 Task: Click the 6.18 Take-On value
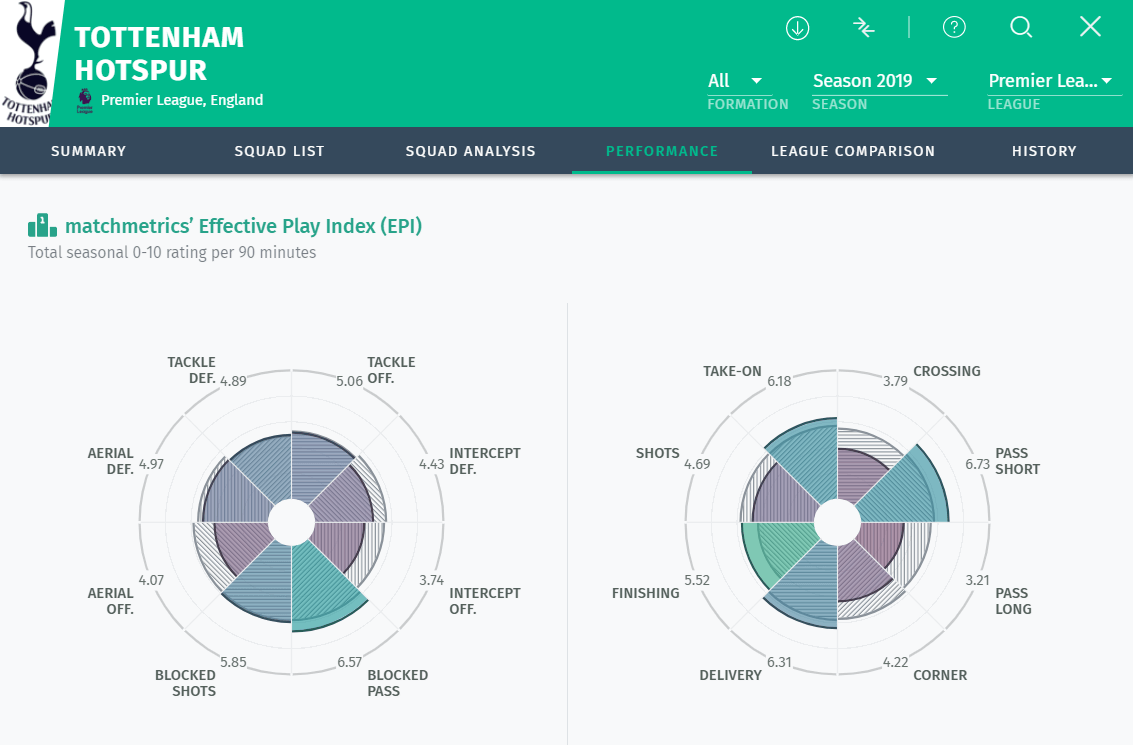779,381
